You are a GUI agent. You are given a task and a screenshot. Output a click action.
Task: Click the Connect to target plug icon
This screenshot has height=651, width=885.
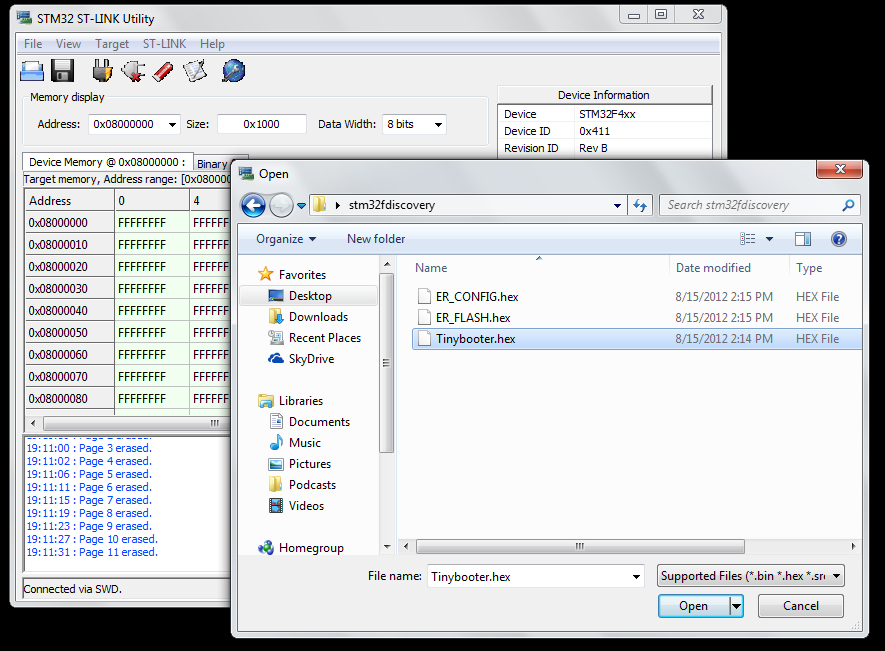(103, 71)
